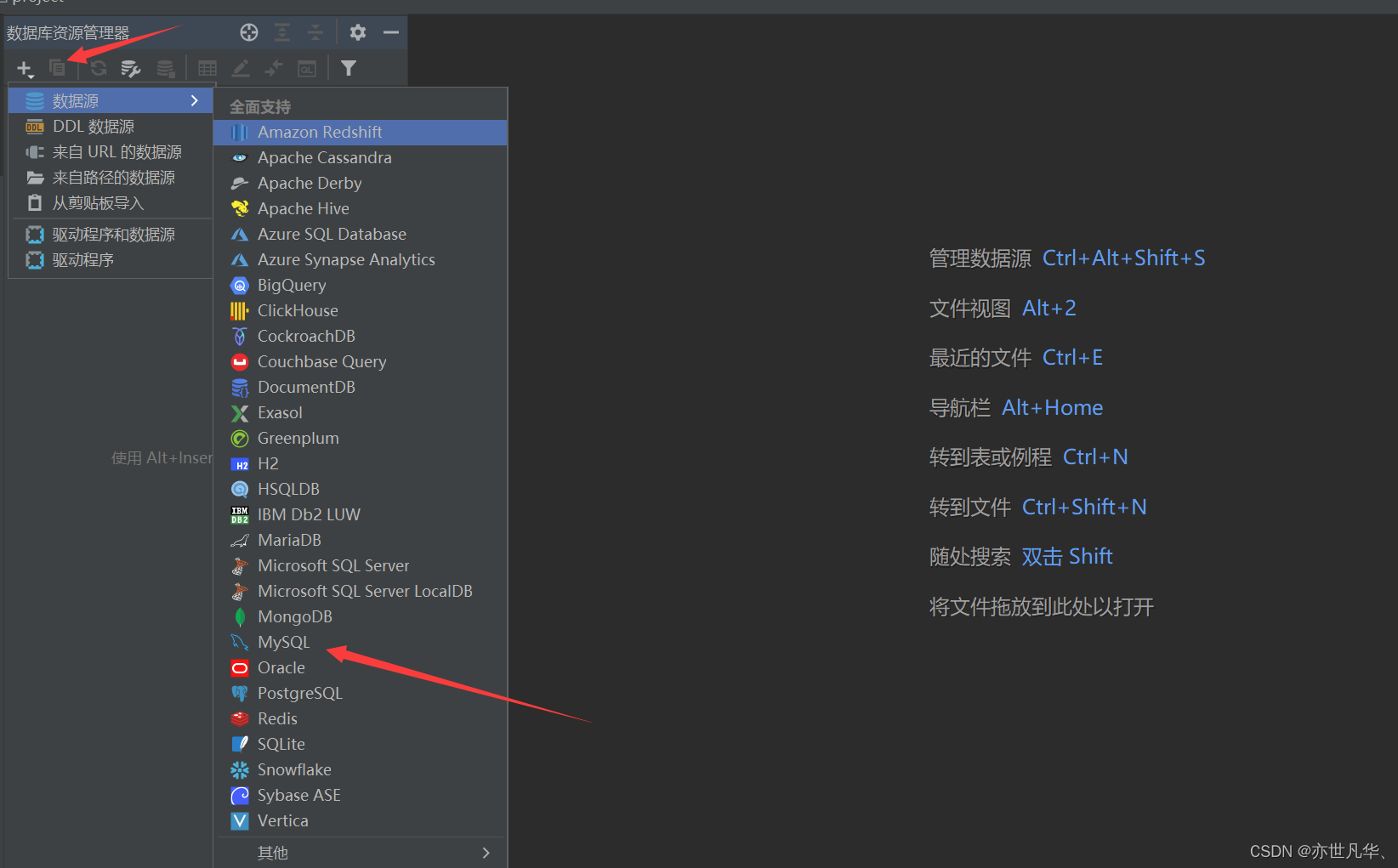The height and width of the screenshot is (868, 1398).
Task: Click the Expand All icon
Action: coord(282,32)
